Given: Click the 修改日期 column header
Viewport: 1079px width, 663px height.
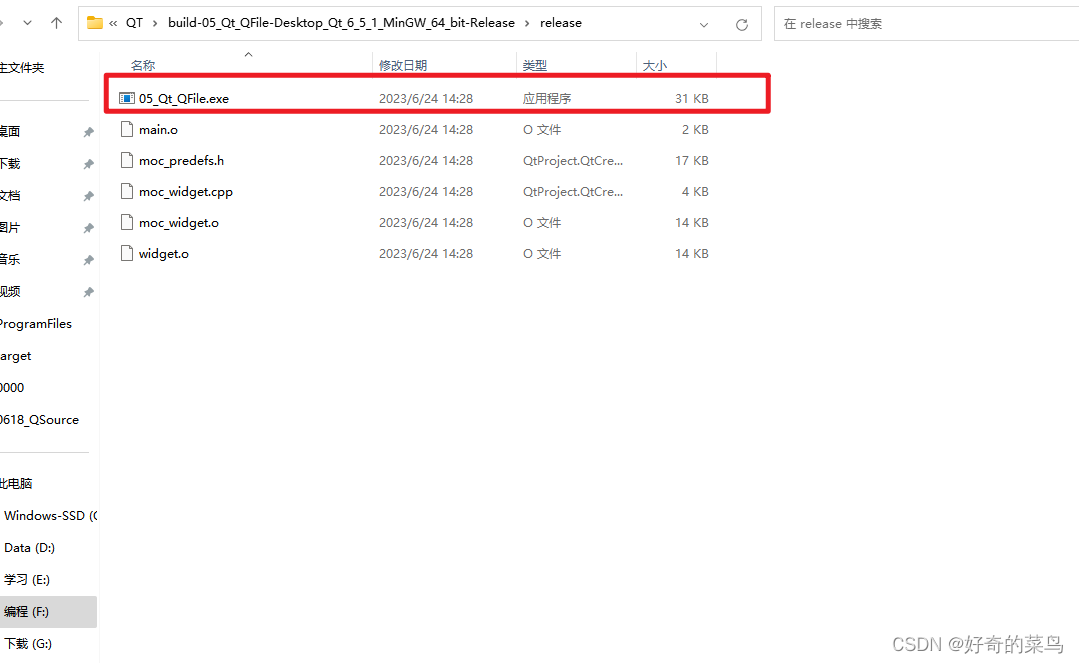Looking at the screenshot, I should tap(404, 65).
